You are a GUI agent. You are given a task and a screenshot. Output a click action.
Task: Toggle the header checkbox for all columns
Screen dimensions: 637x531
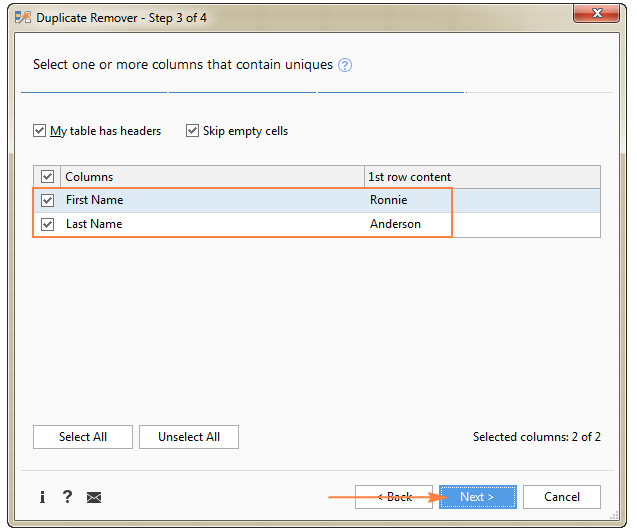coord(47,177)
